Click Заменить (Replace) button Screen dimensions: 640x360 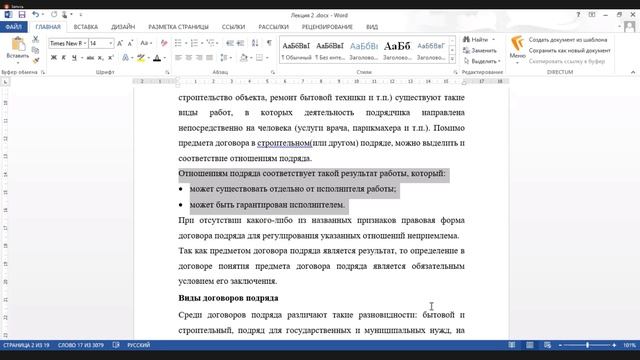point(480,51)
